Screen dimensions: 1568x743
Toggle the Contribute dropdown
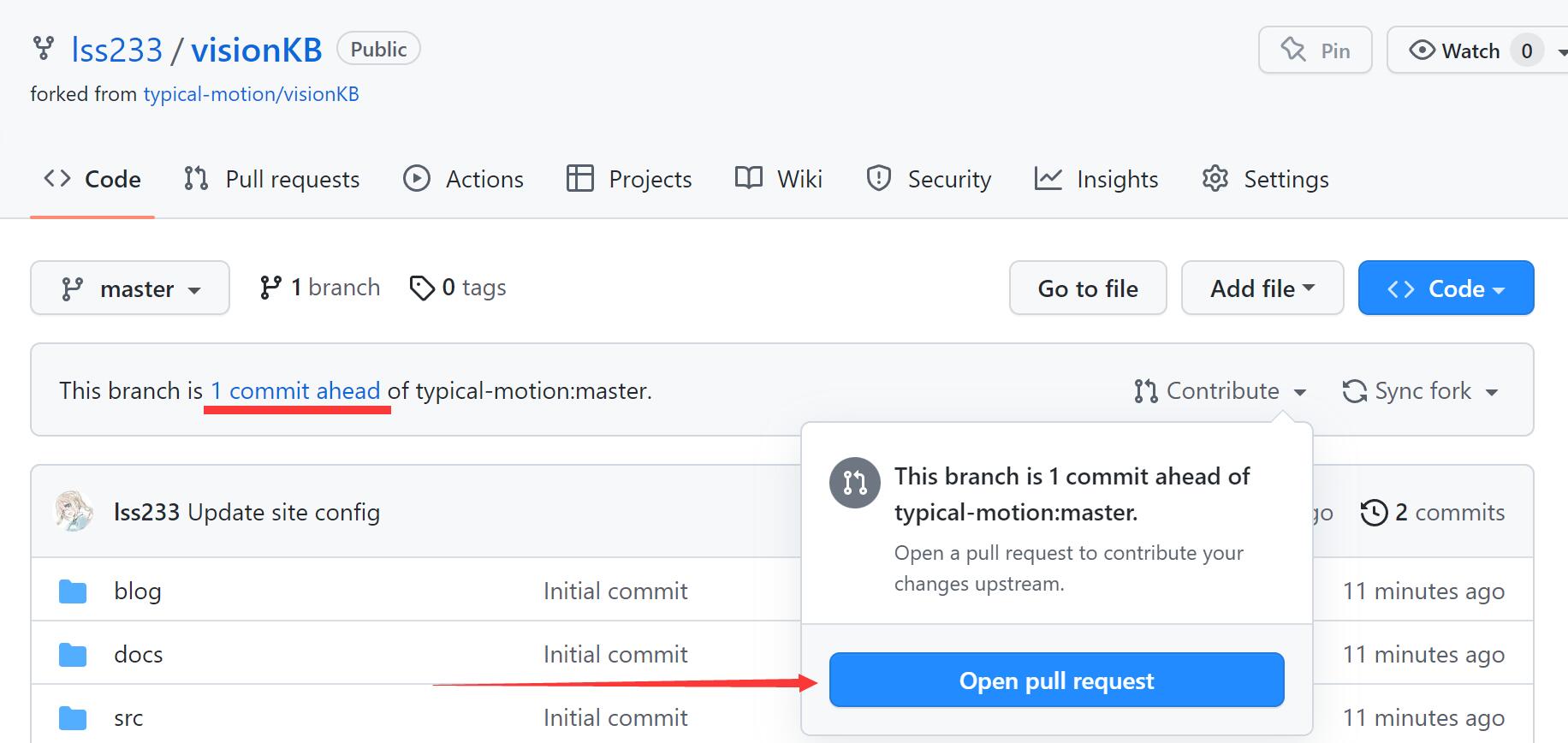1221,391
